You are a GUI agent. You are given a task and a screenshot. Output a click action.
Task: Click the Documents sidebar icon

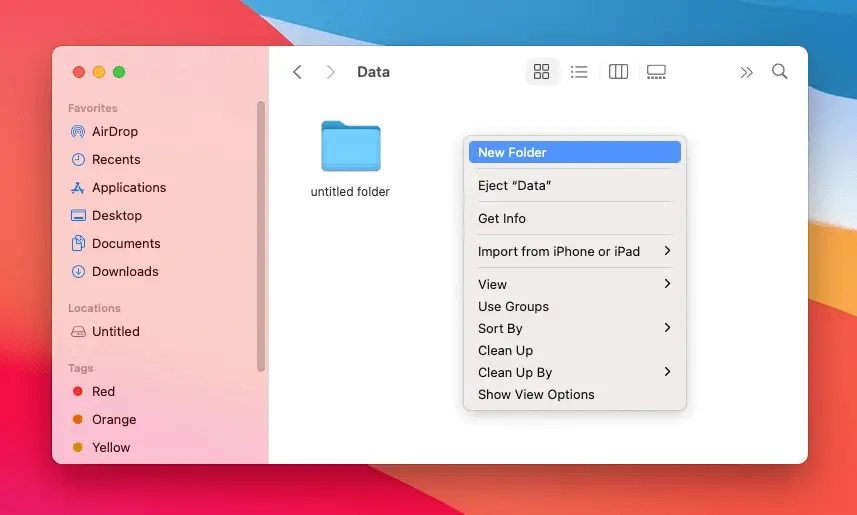coord(78,243)
